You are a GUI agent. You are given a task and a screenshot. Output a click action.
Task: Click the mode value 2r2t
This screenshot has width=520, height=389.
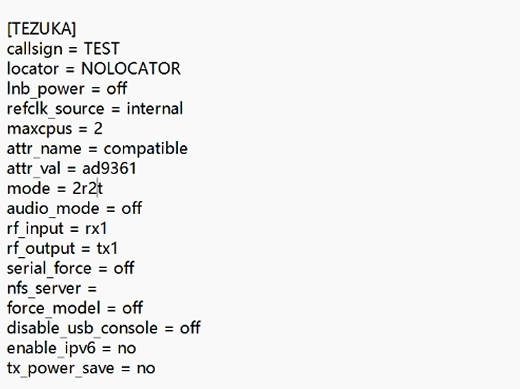(x=88, y=188)
